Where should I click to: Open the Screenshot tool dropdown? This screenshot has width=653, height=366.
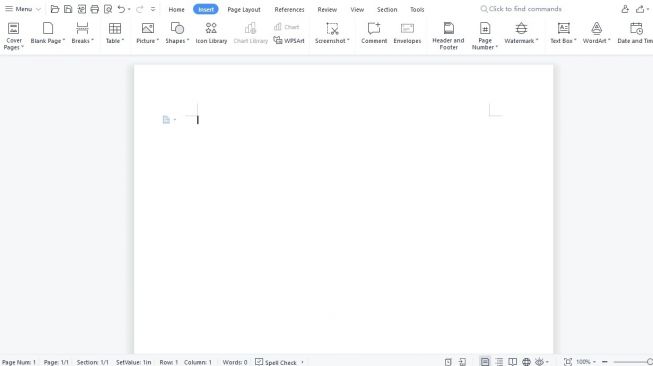(332, 33)
